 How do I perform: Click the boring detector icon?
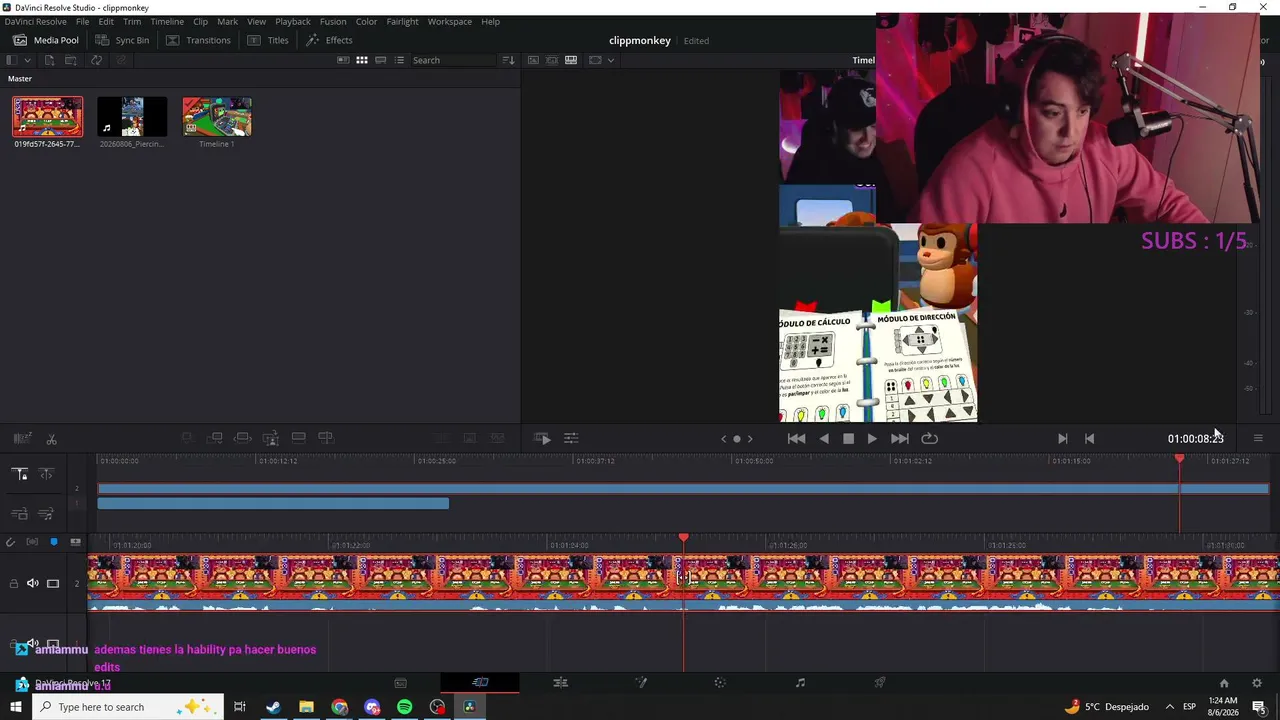pos(22,438)
